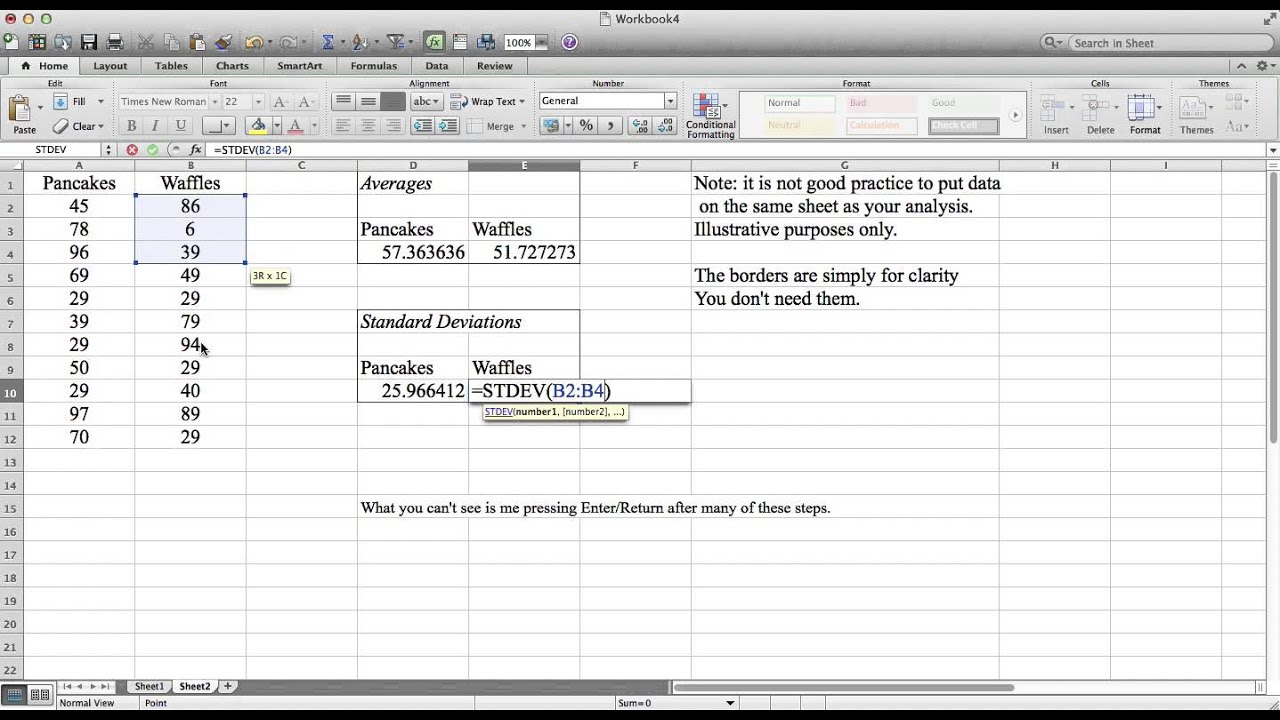Click the Undo arrow icon
The width and height of the screenshot is (1280, 720).
pos(254,42)
